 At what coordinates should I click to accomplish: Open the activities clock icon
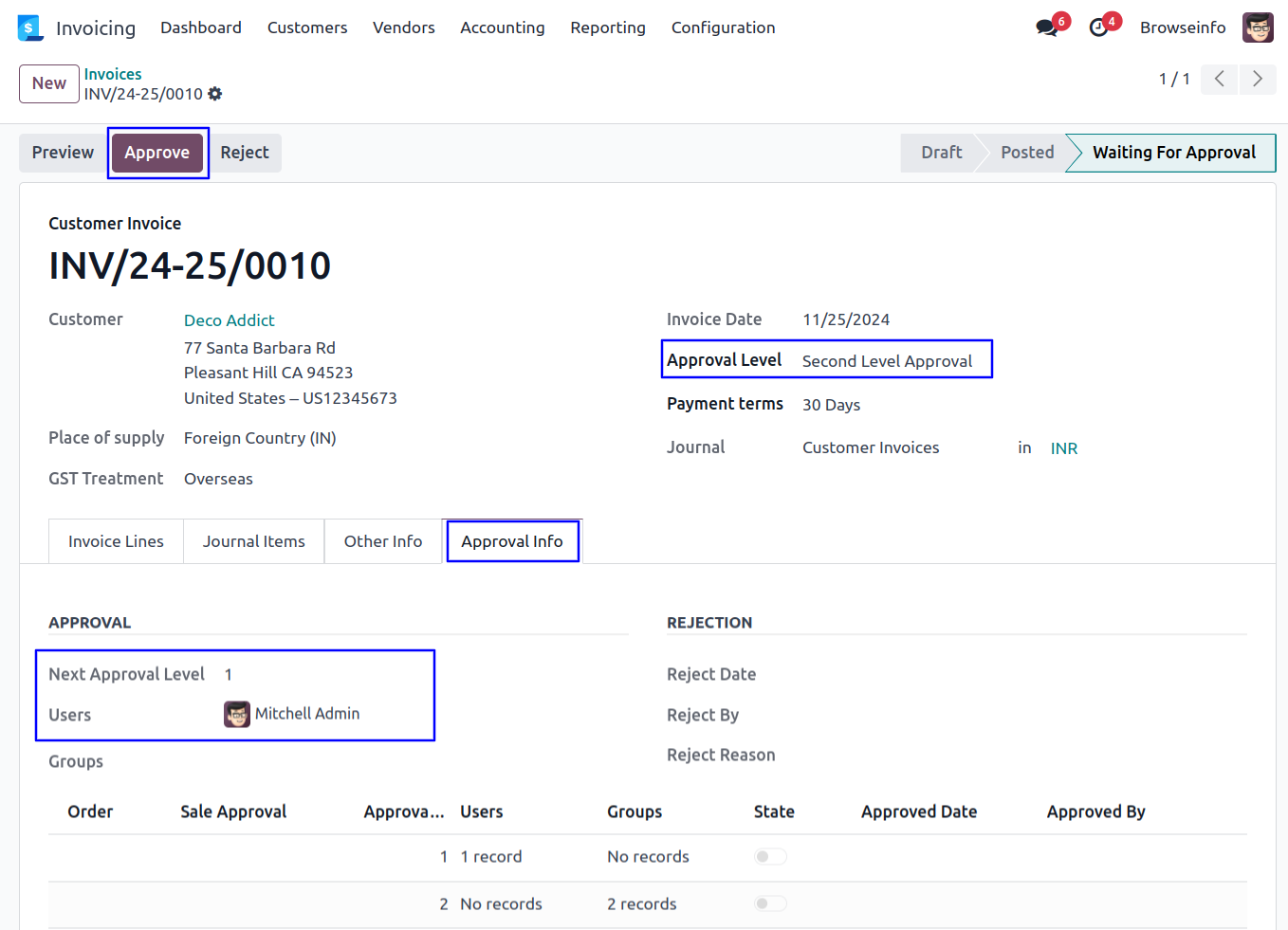tap(1098, 27)
